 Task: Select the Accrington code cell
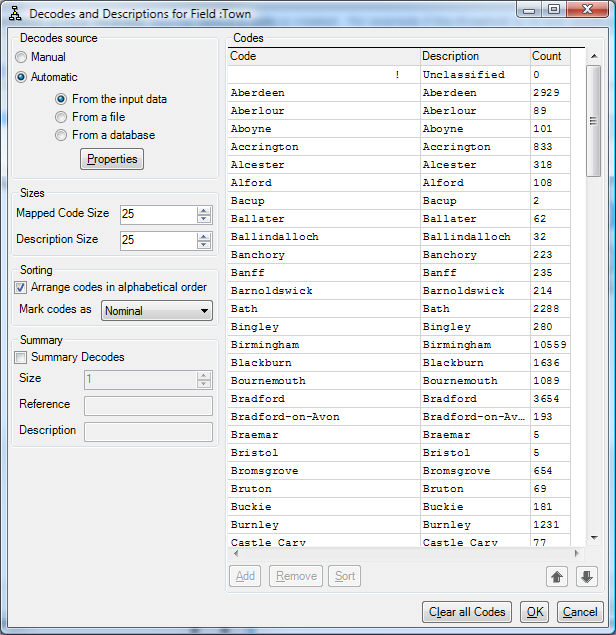[x=324, y=147]
